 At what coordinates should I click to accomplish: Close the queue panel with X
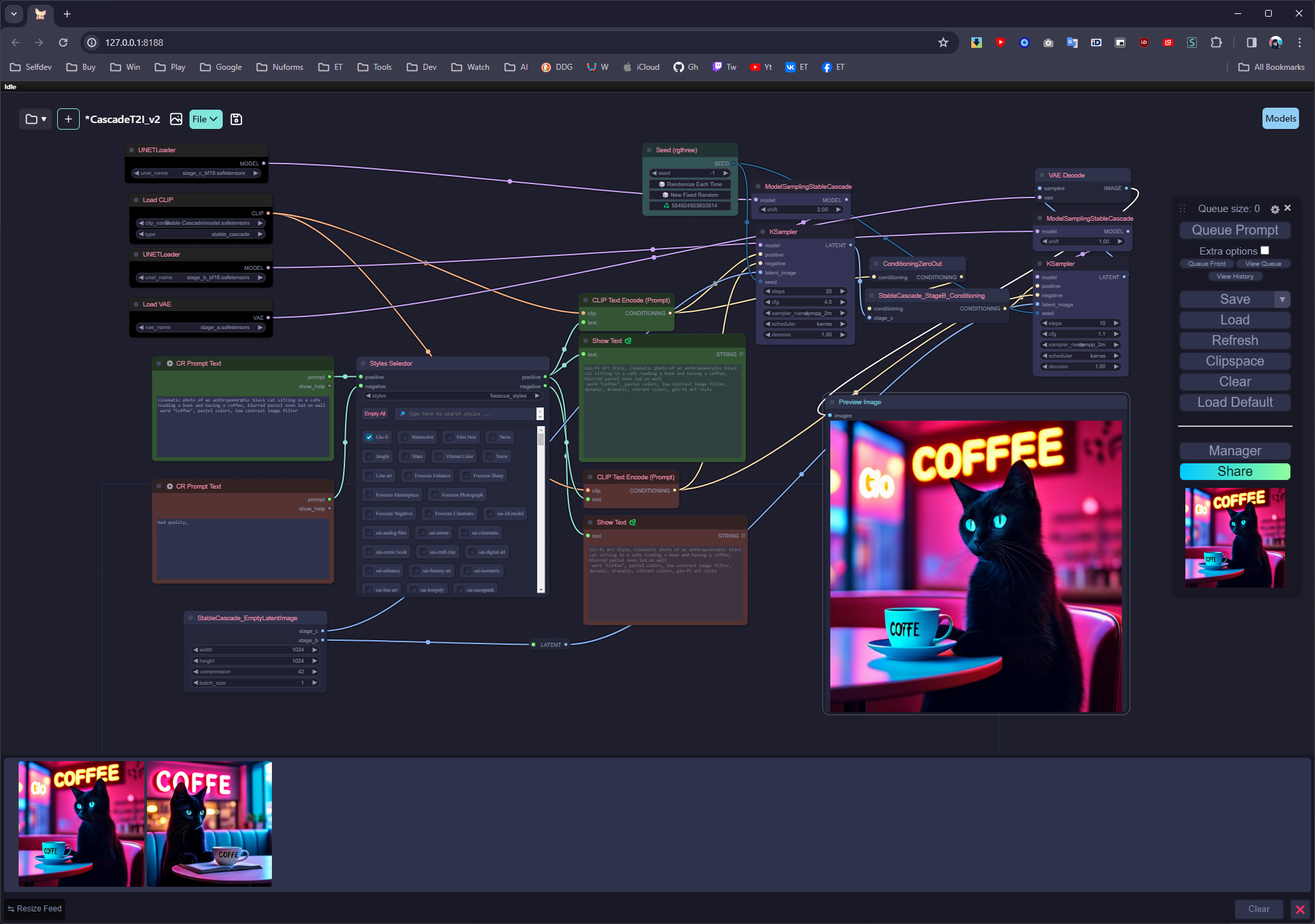[x=1288, y=208]
